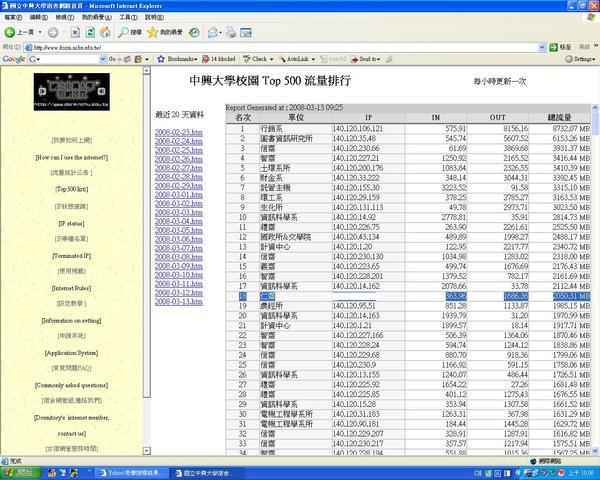Switch to Yahoo!奇摩搜尋結果 taskbar window
The width and height of the screenshot is (600, 480).
tap(130, 473)
